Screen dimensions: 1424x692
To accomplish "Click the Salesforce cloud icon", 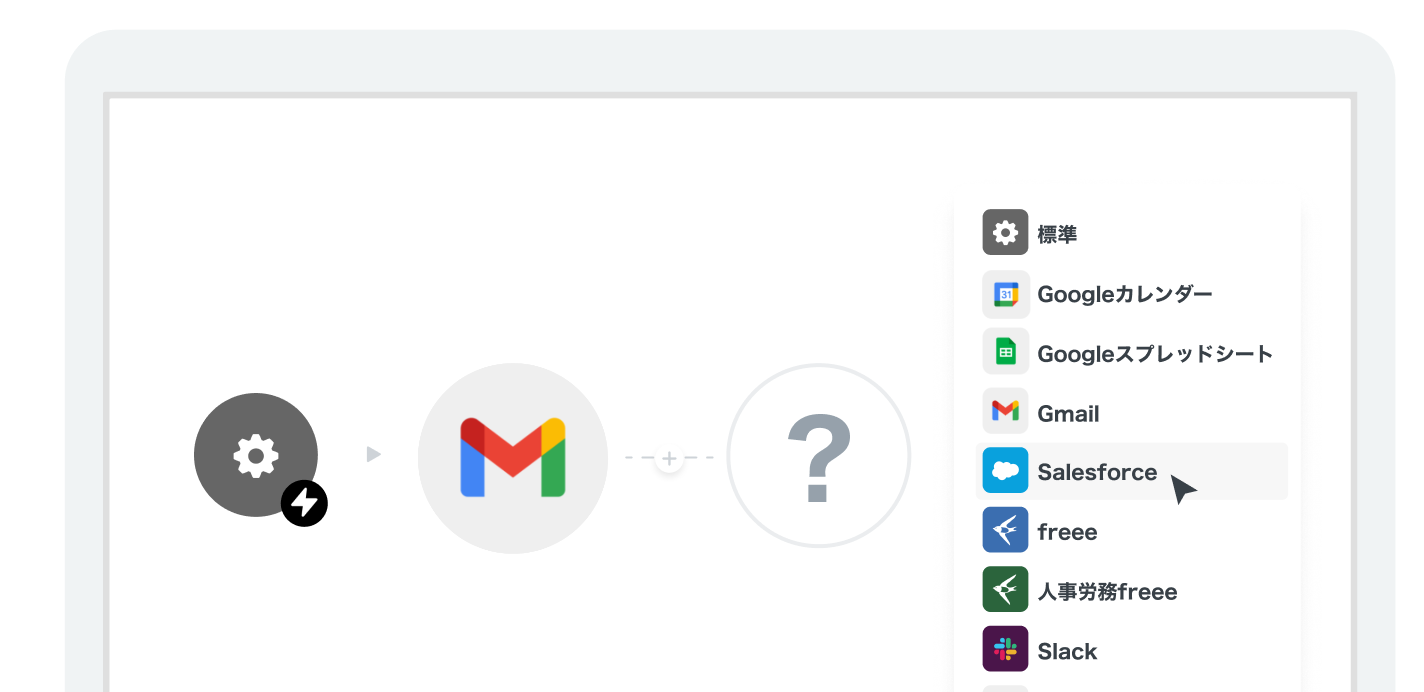I will 1005,471.
